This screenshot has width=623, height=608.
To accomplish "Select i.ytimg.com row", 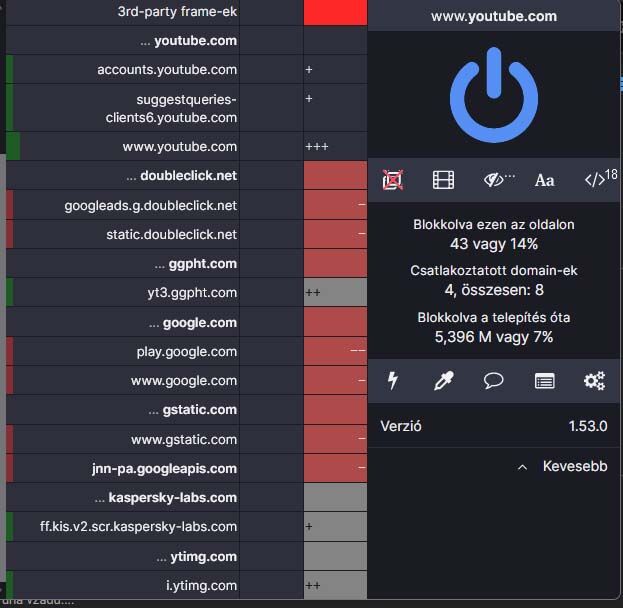I will coord(123,585).
